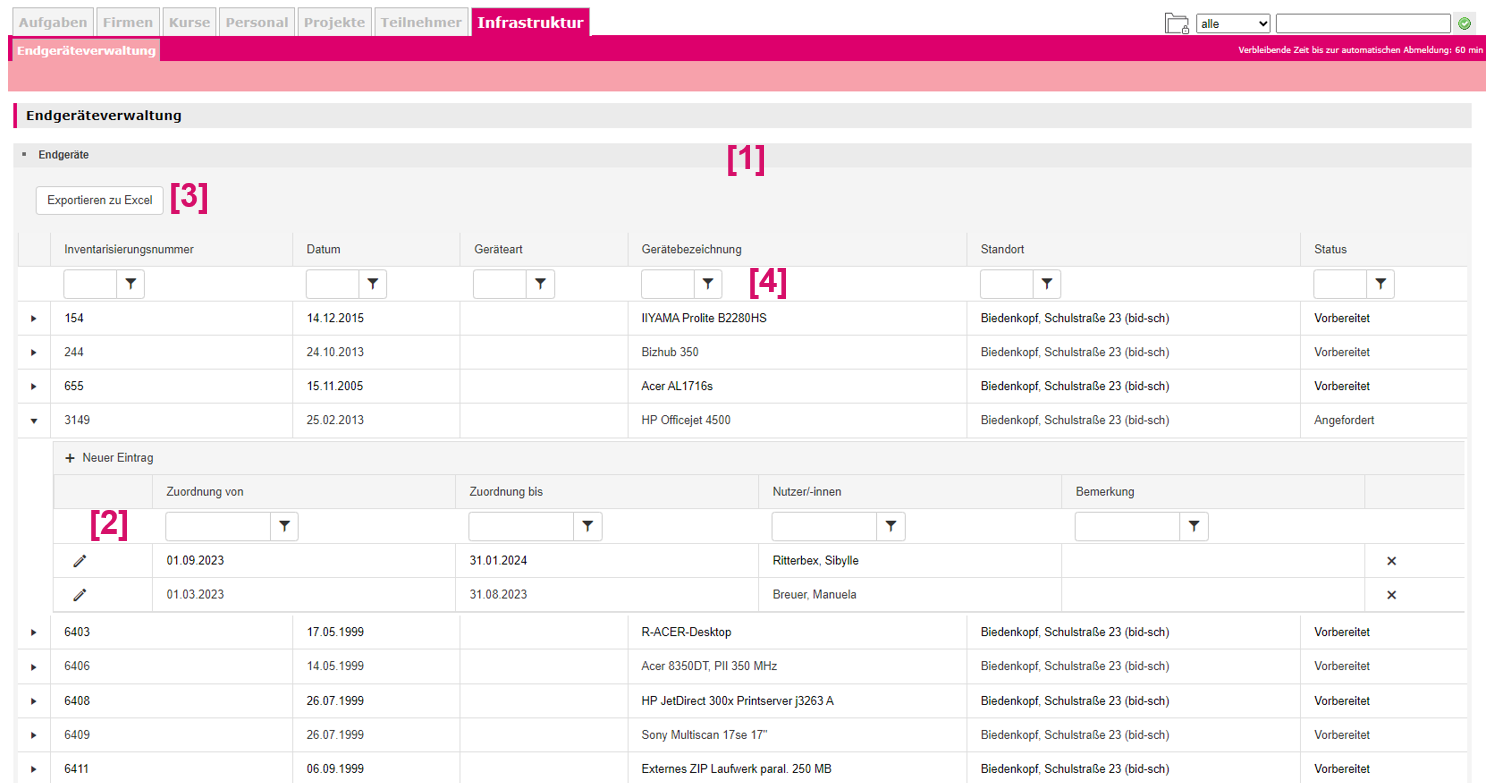Image resolution: width=1492 pixels, height=783 pixels.
Task: Open the 'alle' search scope dropdown
Action: (1233, 23)
